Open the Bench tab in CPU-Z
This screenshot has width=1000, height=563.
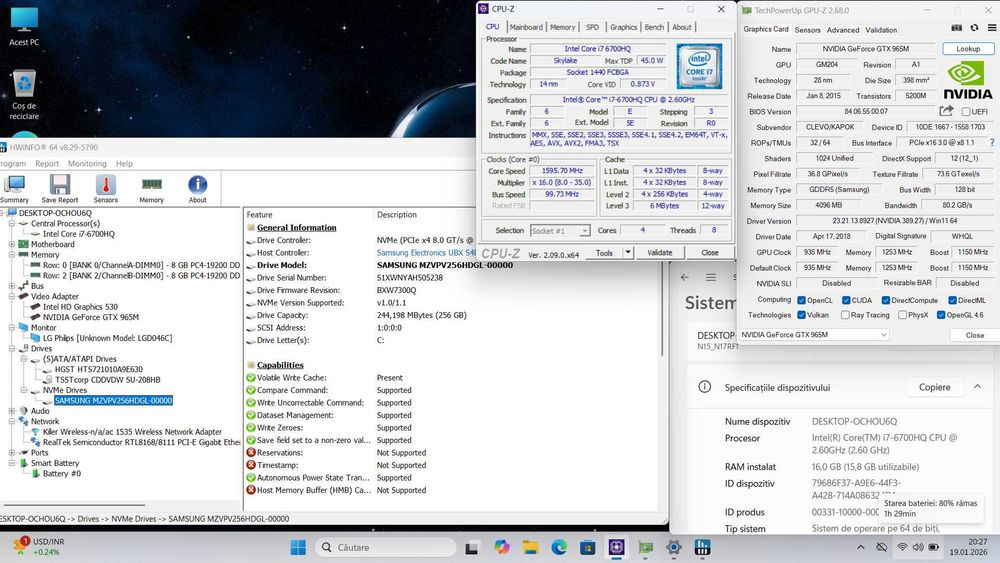[654, 27]
